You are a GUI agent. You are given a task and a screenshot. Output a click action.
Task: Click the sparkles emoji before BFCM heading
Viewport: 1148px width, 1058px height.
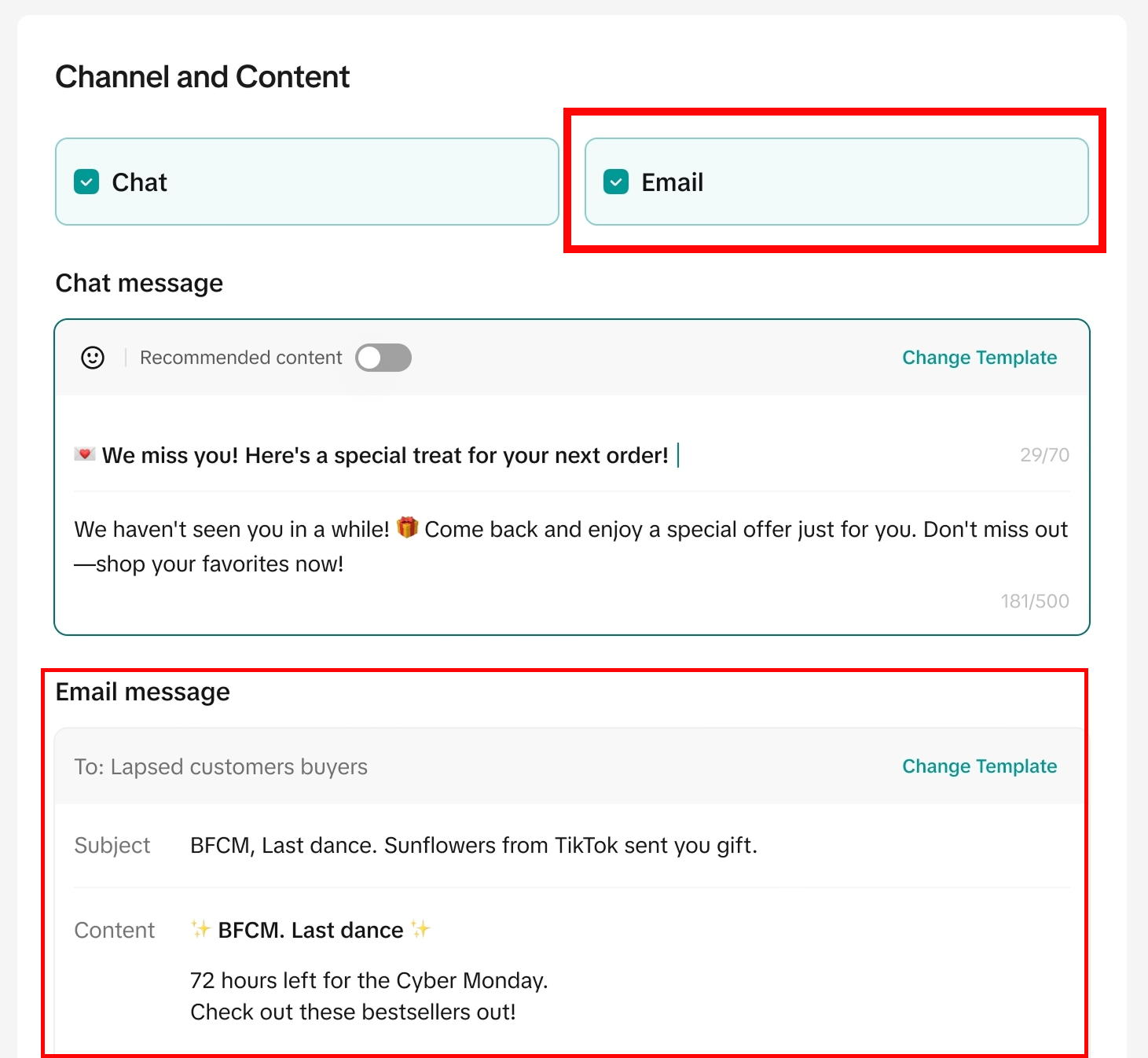click(199, 930)
